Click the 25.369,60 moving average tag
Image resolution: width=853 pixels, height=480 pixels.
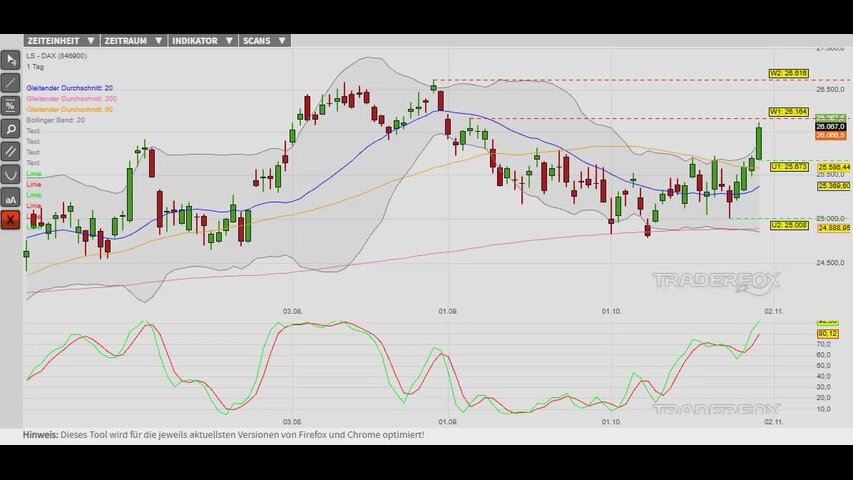click(x=833, y=186)
